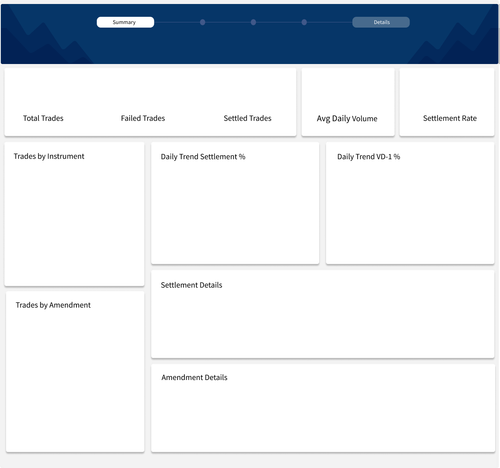
Task: Click the Failed Trades label
Action: (143, 118)
